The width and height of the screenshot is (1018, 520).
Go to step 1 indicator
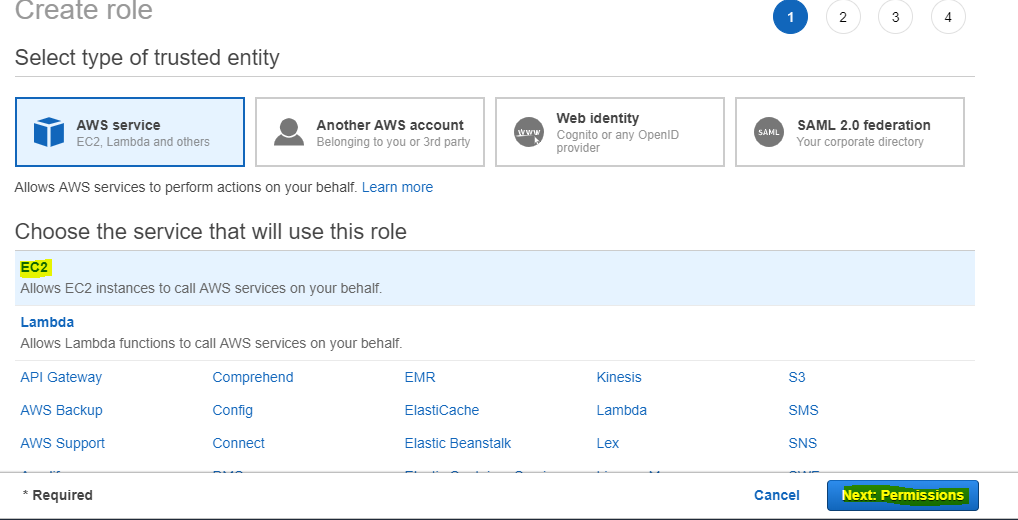coord(790,17)
